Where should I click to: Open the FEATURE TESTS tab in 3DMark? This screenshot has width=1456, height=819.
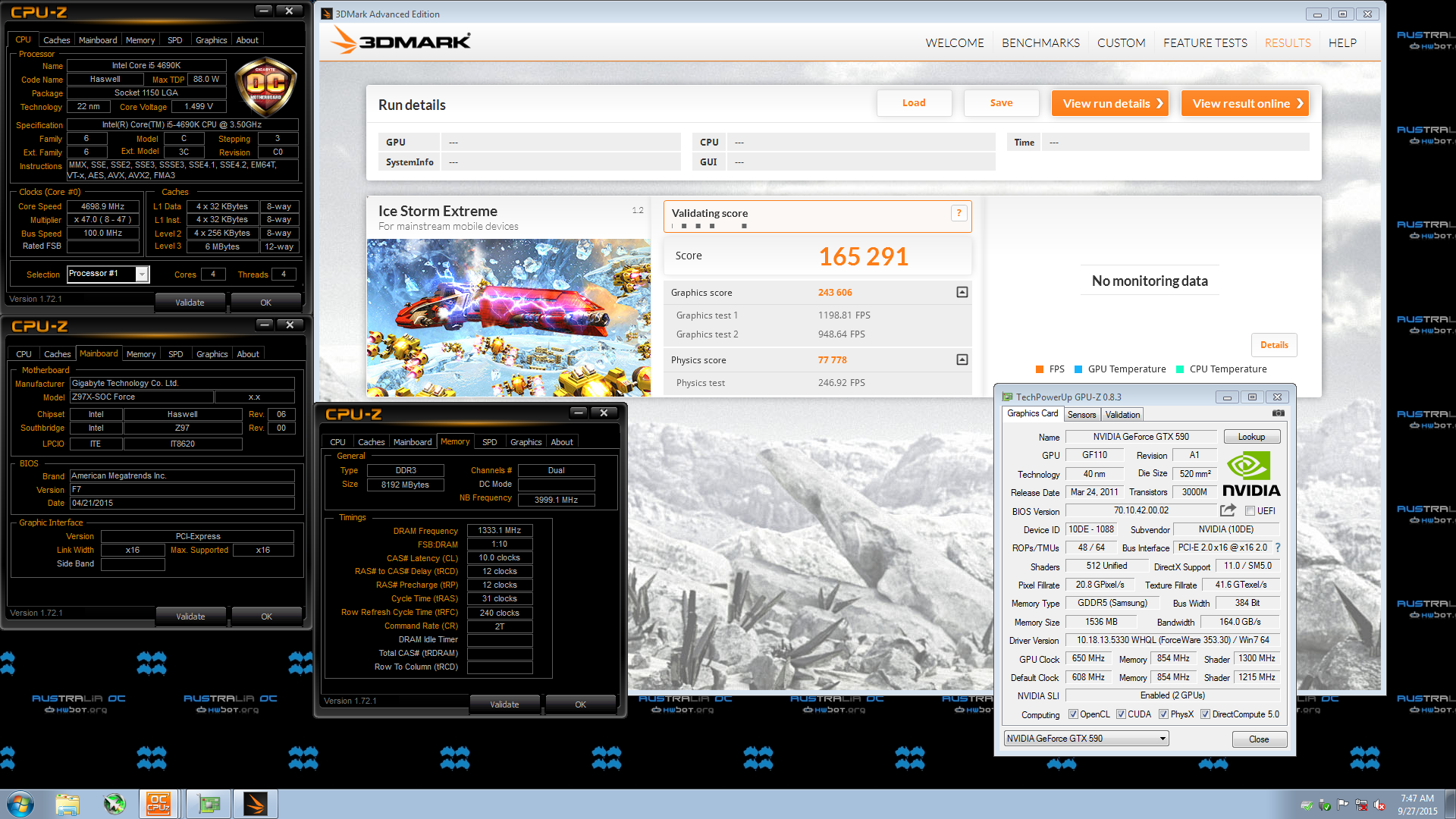coord(1205,43)
